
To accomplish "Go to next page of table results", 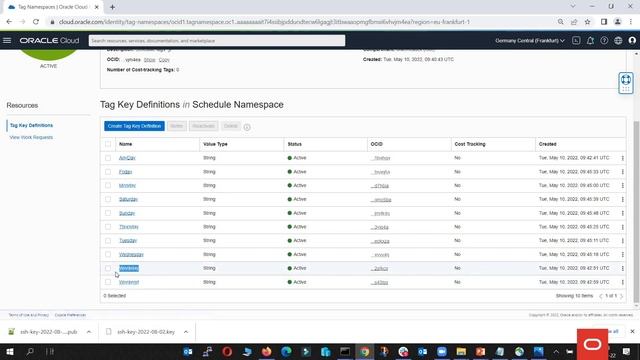I will click(x=622, y=296).
